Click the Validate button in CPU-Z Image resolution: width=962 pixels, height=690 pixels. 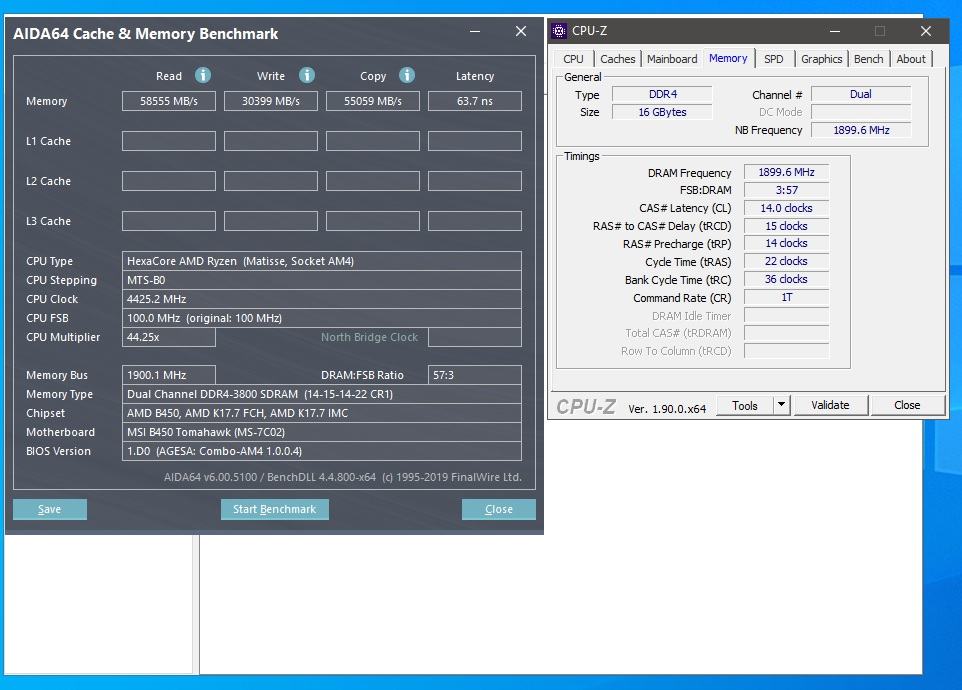coord(830,405)
